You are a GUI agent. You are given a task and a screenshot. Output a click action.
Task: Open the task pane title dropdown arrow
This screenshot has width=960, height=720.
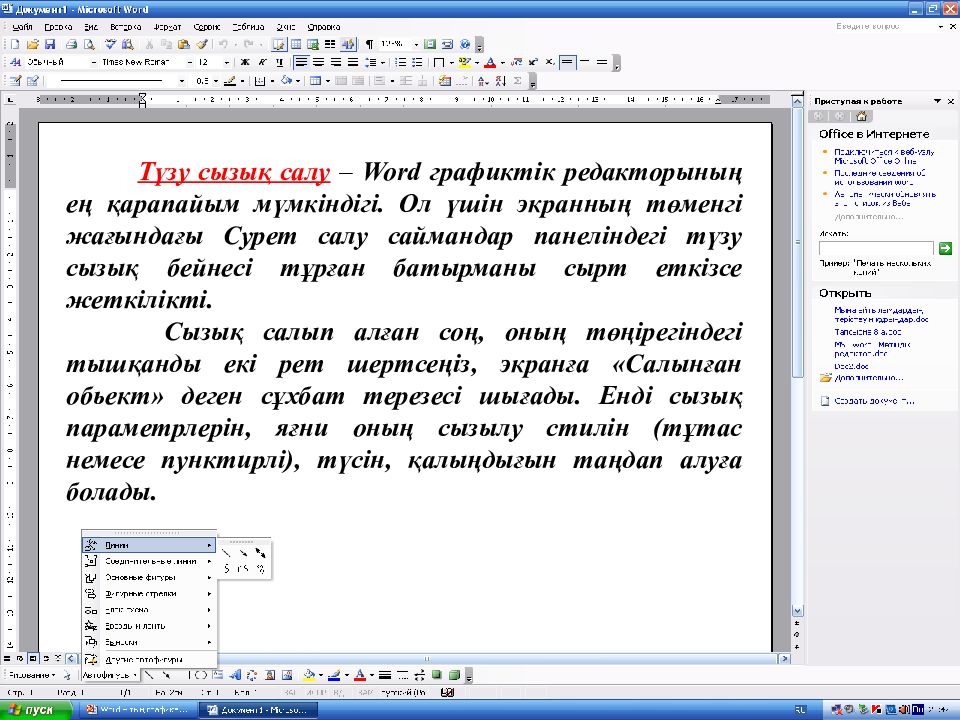937,101
